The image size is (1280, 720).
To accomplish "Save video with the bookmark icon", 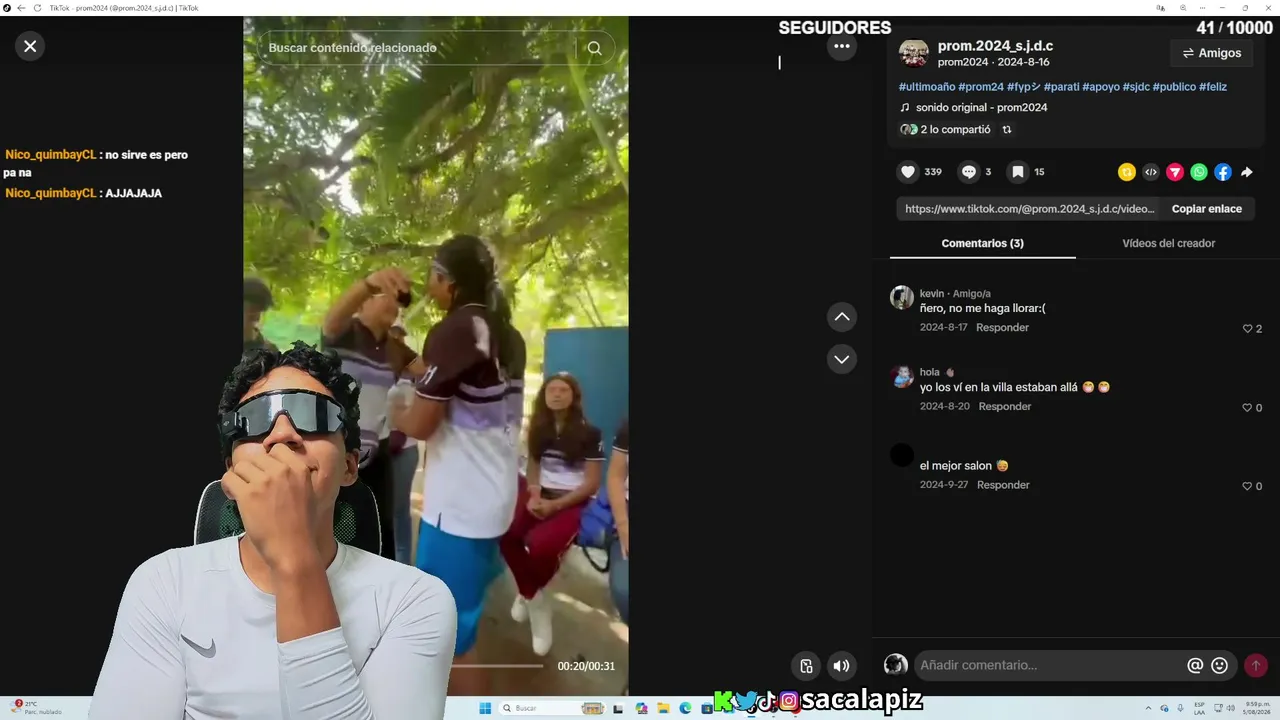I will tap(1018, 172).
